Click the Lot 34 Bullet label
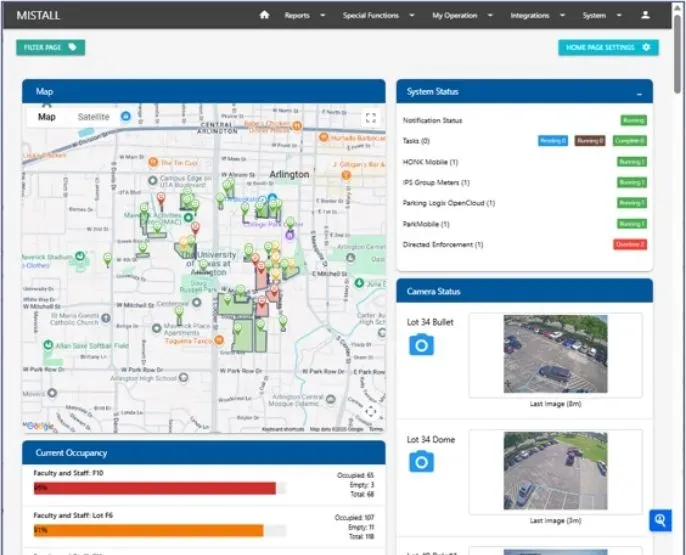 (430, 322)
